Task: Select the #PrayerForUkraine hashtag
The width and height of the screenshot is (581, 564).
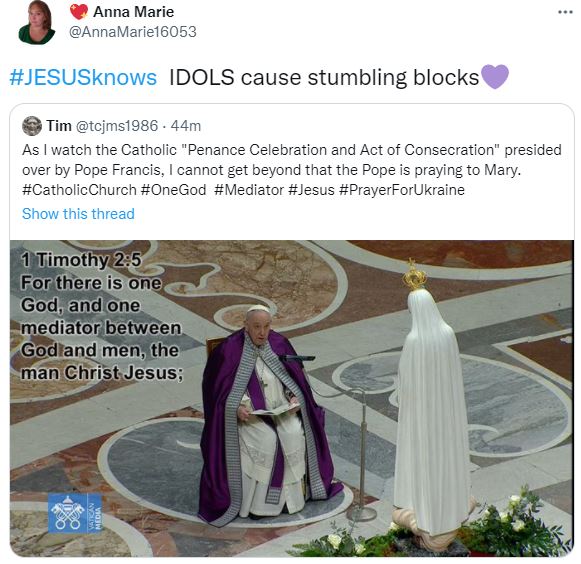Action: (x=402, y=190)
